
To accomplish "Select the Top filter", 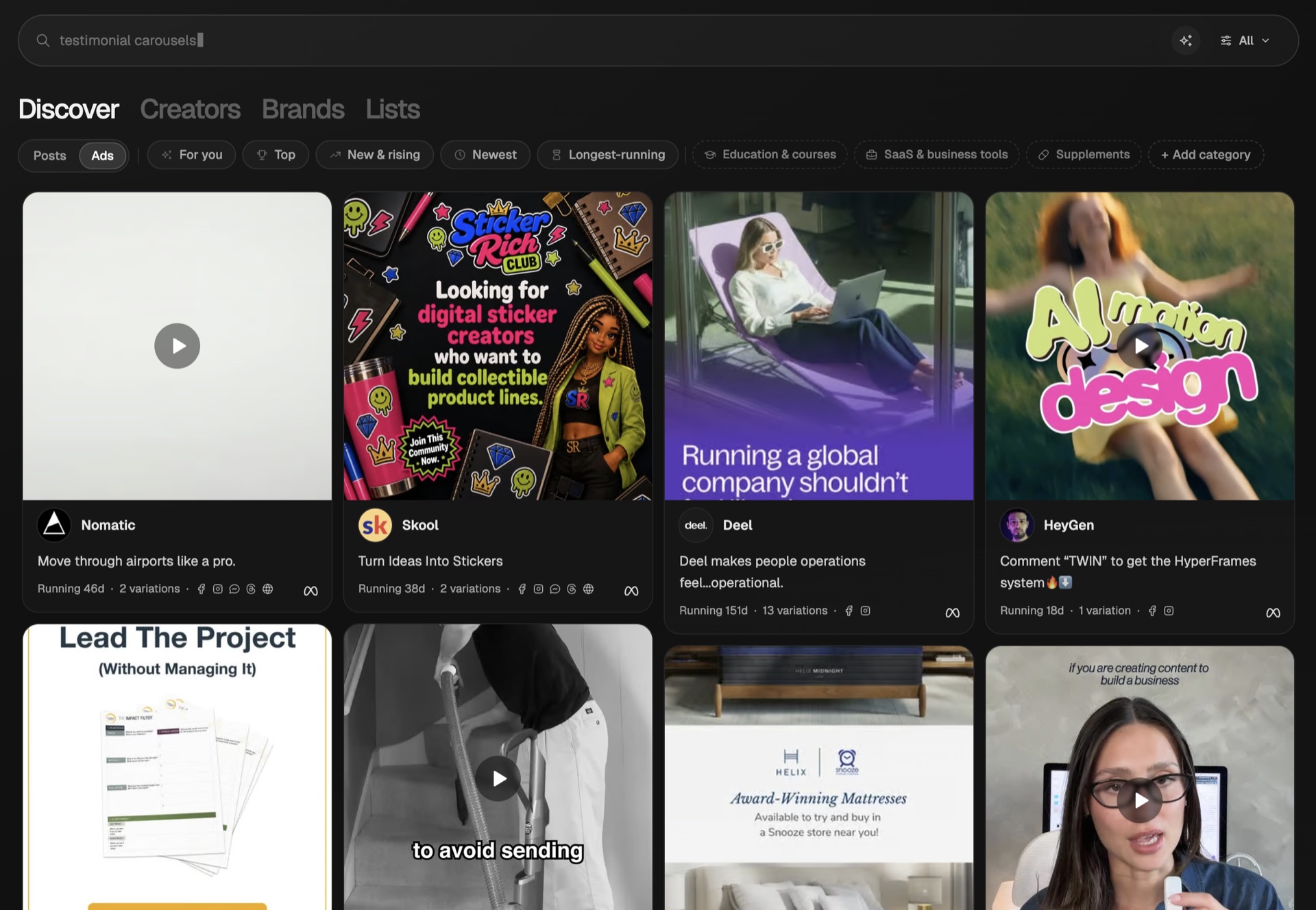I will click(276, 155).
